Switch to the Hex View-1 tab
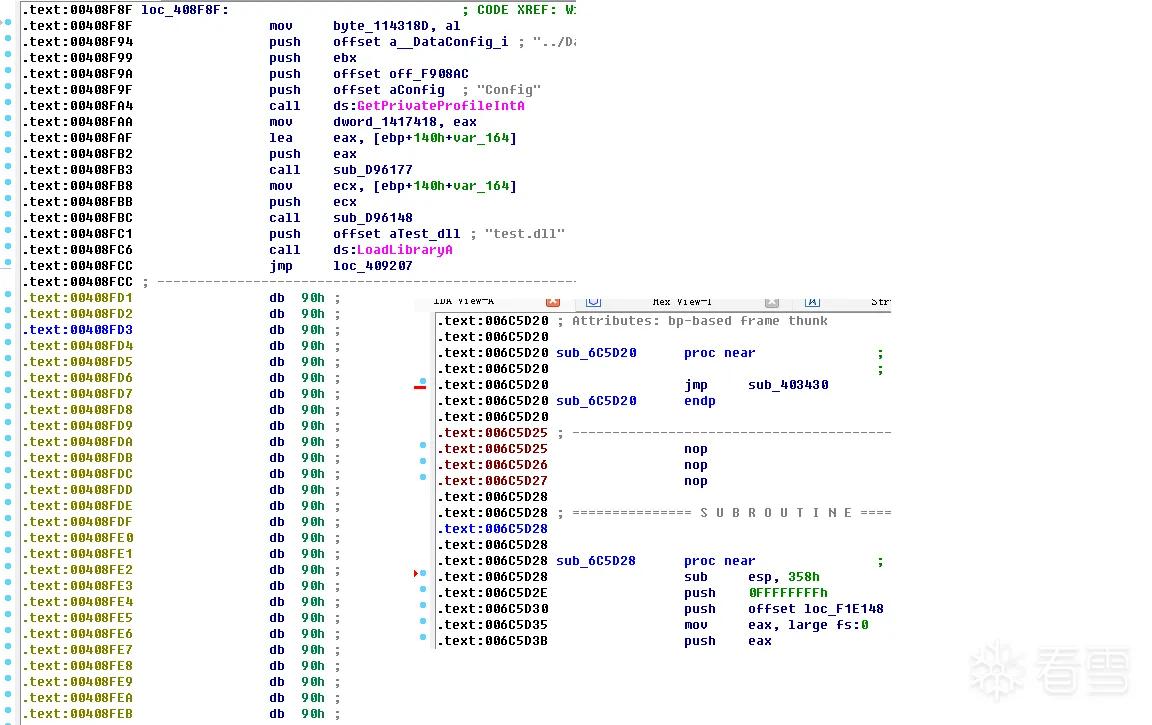Image resolution: width=1152 pixels, height=725 pixels. [x=682, y=302]
